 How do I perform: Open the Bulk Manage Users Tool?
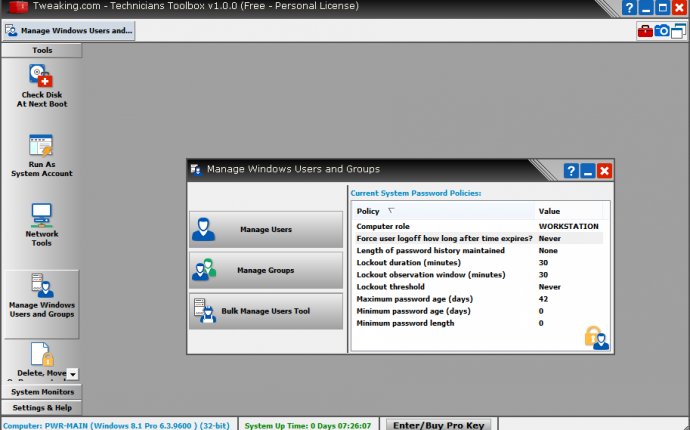[266, 311]
